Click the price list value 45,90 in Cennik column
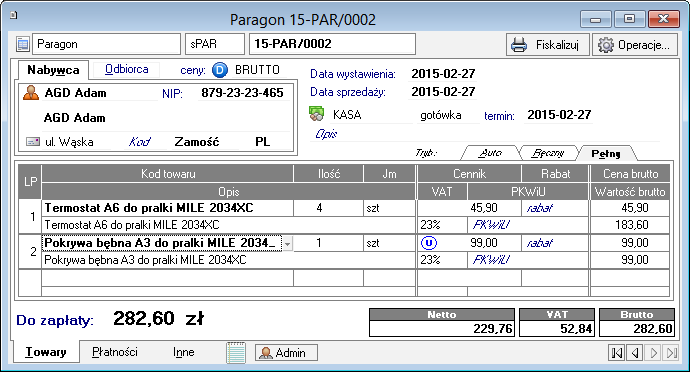This screenshot has height=372, width=690. tap(483, 208)
